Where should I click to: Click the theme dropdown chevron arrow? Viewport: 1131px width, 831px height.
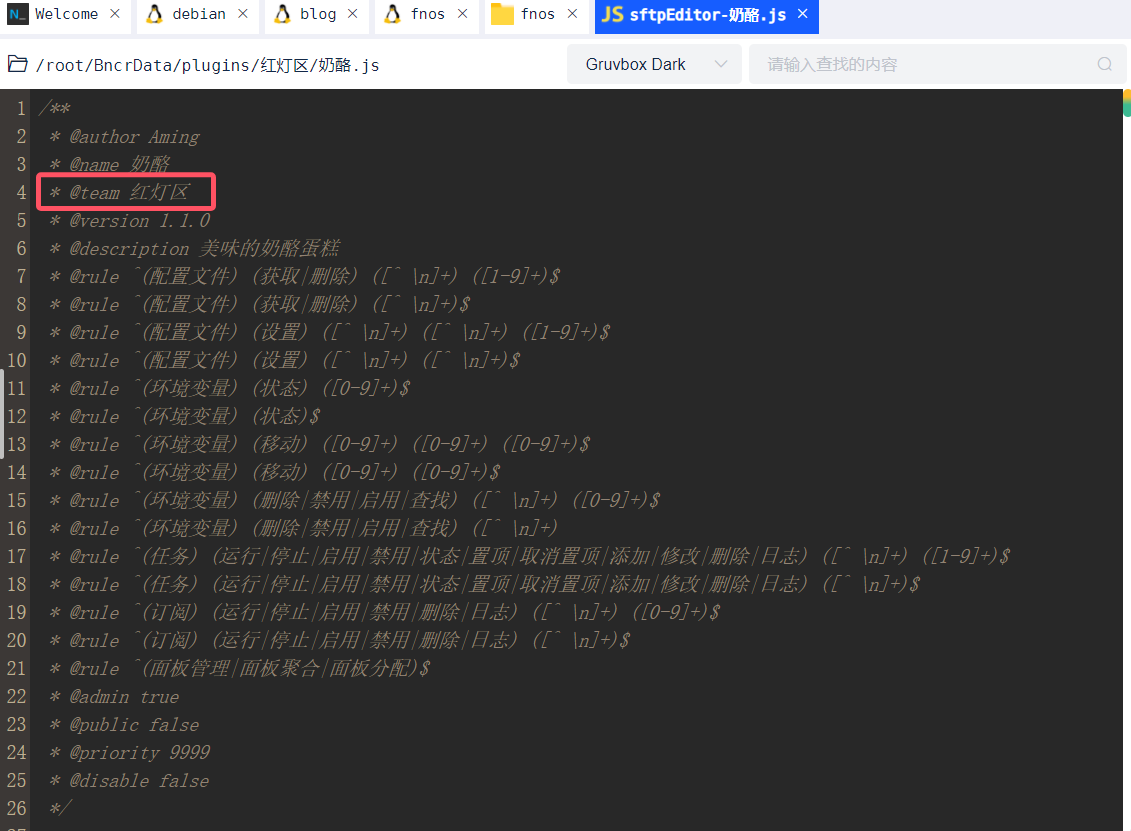coord(721,64)
